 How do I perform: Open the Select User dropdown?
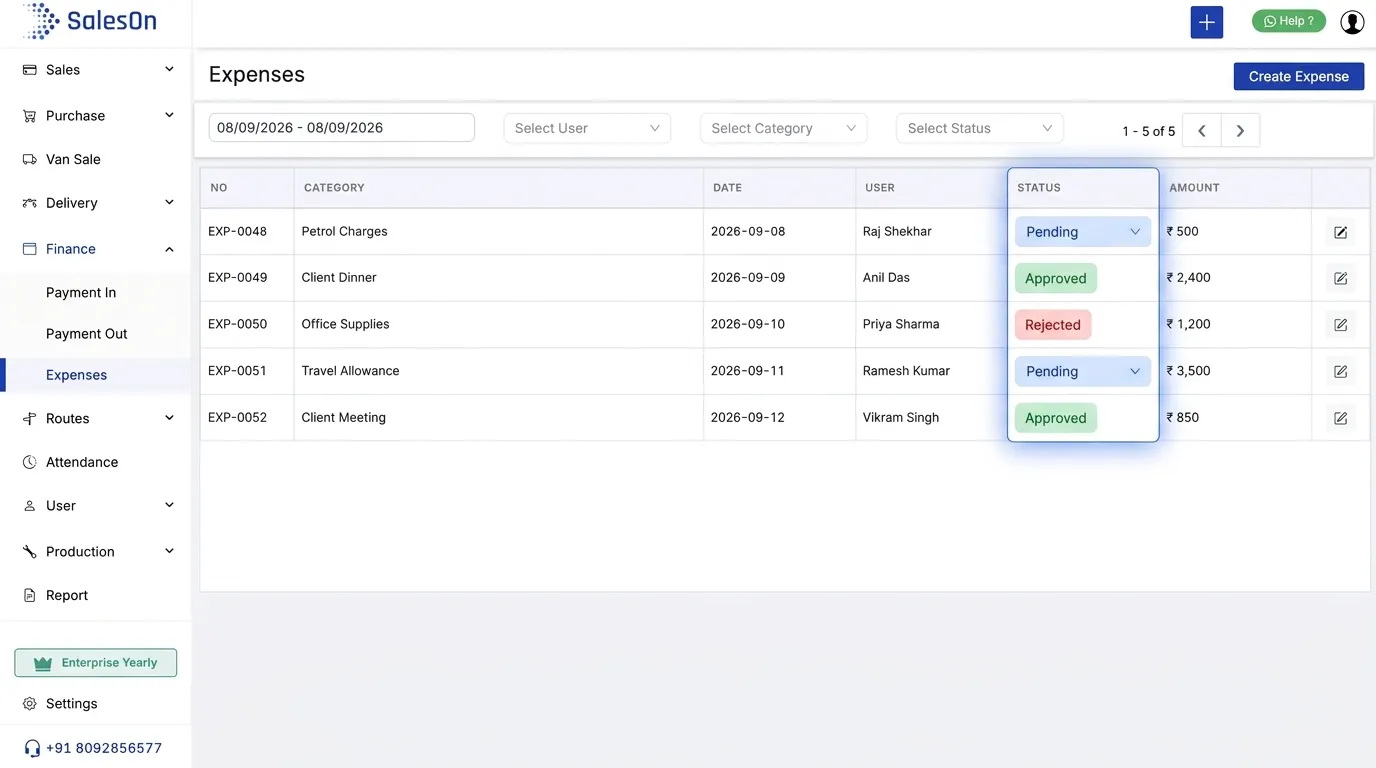pyautogui.click(x=587, y=128)
